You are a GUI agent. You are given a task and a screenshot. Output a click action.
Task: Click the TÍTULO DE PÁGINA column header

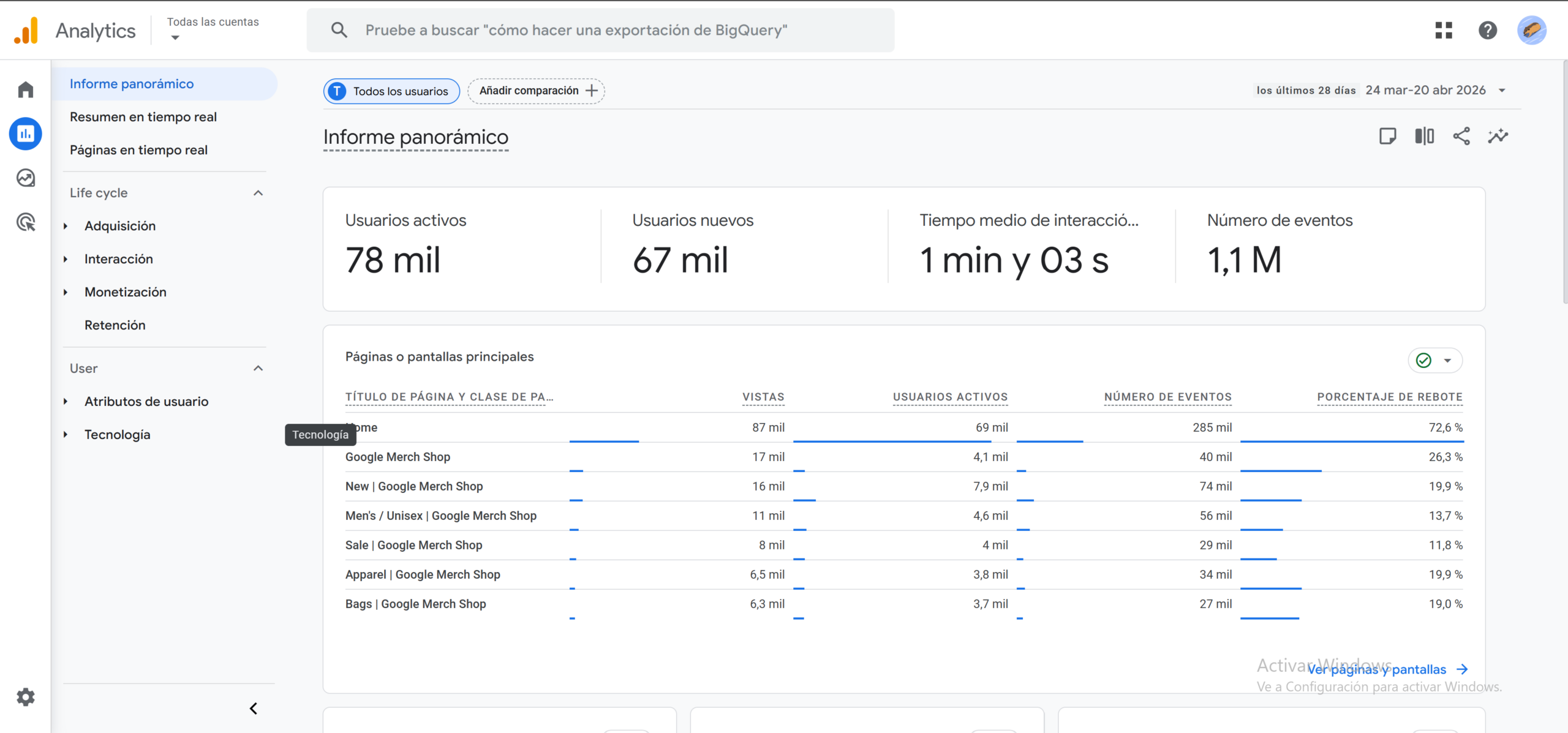click(449, 397)
